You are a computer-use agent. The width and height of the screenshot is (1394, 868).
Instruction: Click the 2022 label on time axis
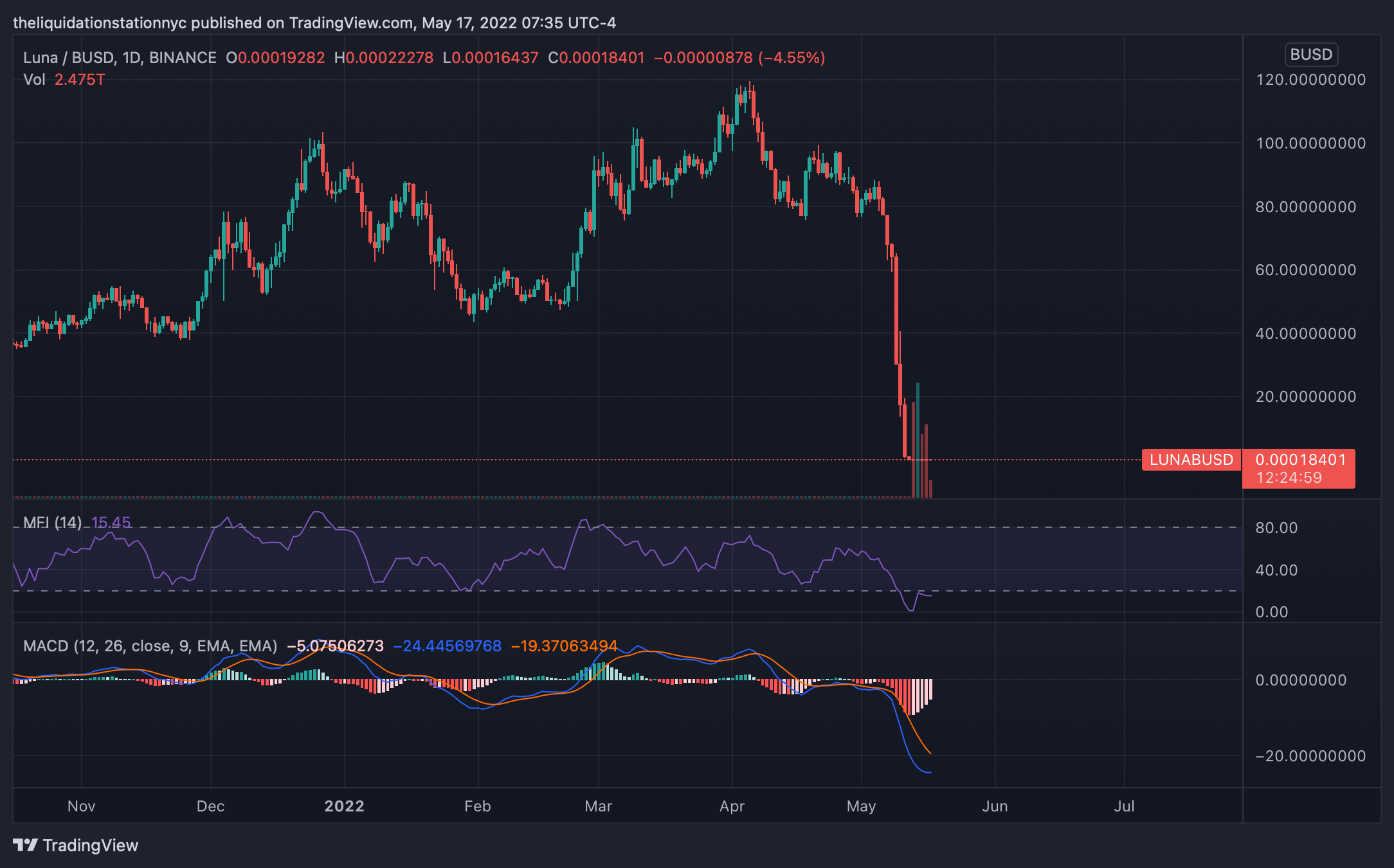pos(344,806)
